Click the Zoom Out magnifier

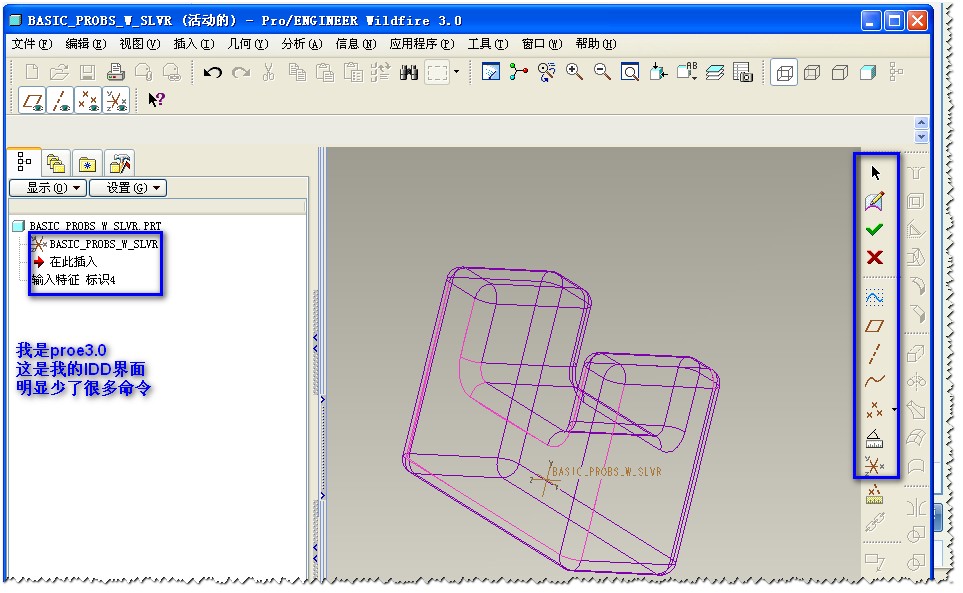(x=602, y=72)
